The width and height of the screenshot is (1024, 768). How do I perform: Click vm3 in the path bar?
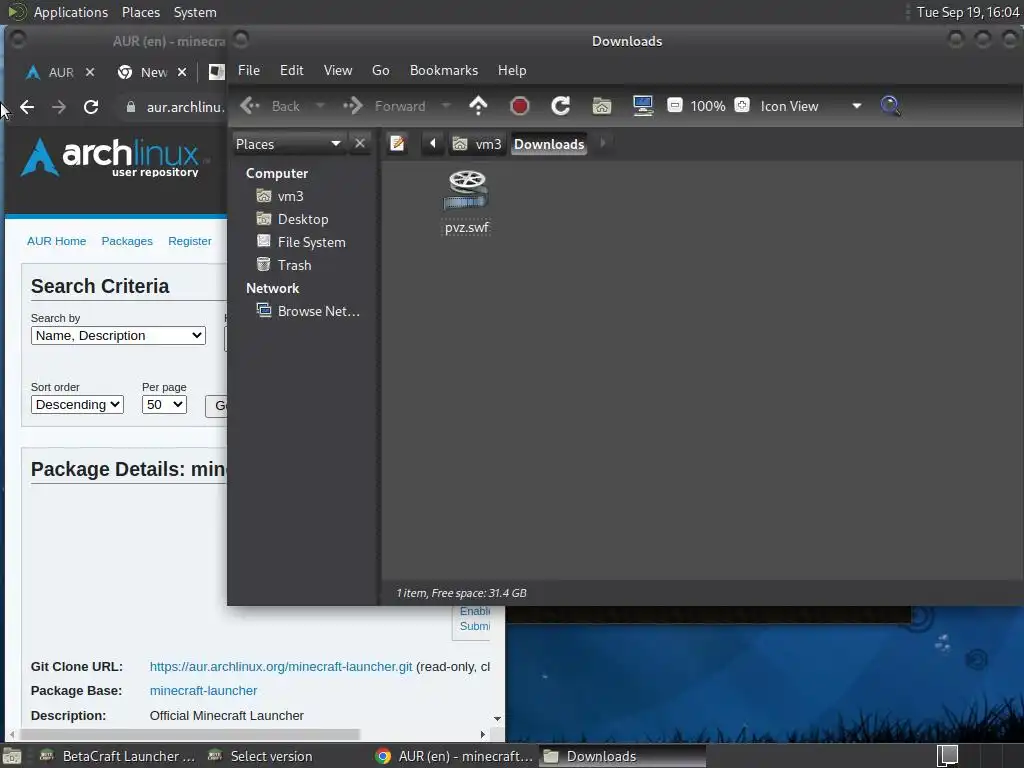[477, 144]
